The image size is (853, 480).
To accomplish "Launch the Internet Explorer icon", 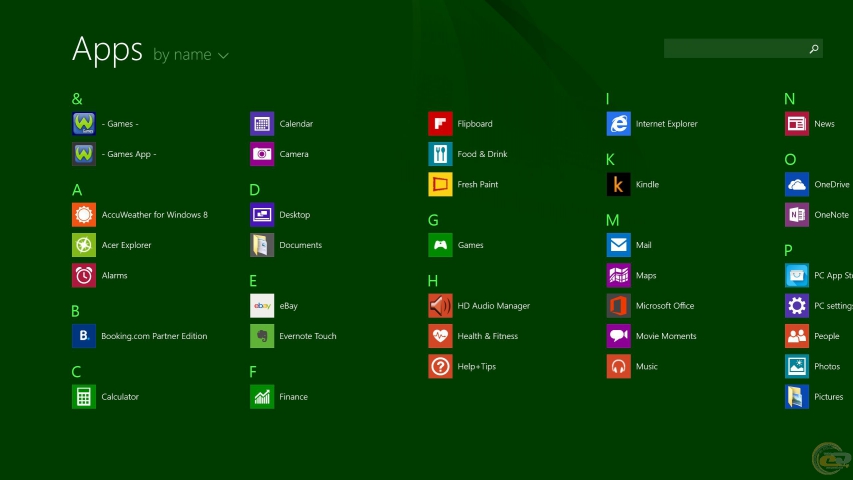I will (x=619, y=124).
